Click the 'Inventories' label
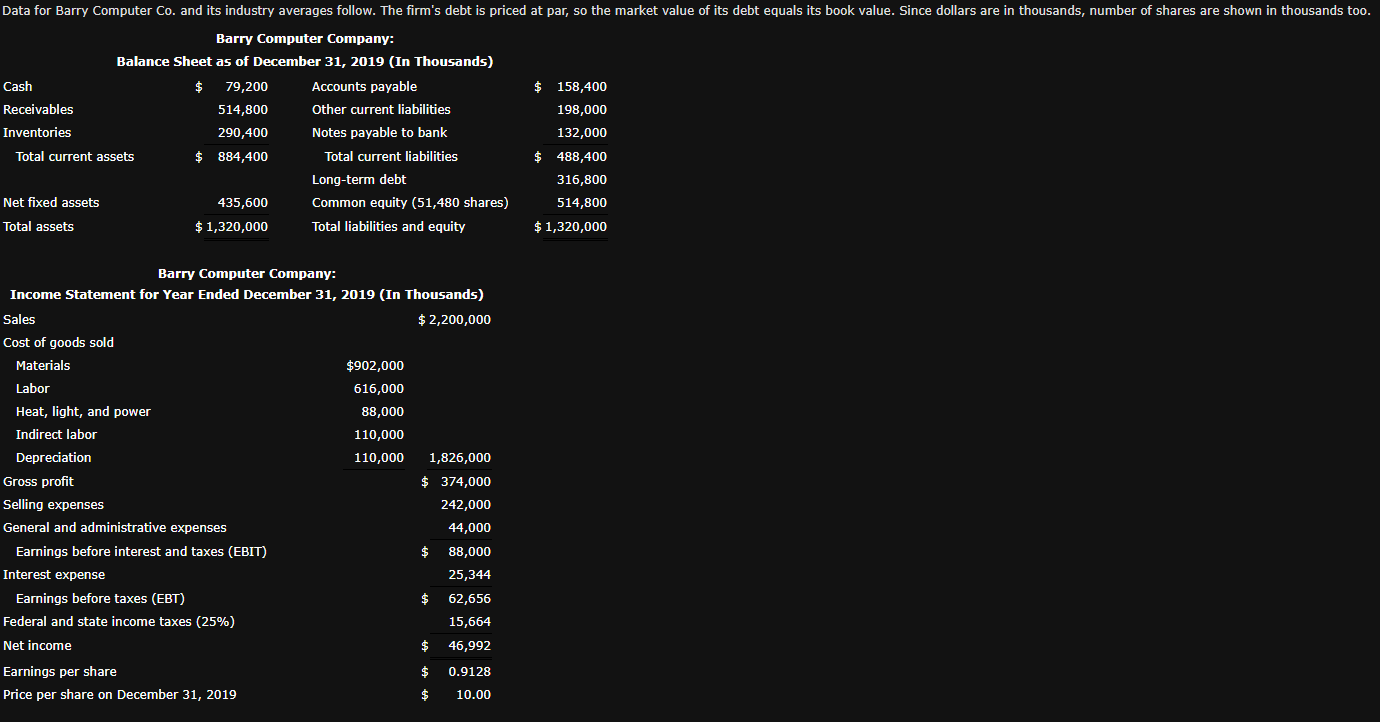The image size is (1380, 722). pos(37,133)
